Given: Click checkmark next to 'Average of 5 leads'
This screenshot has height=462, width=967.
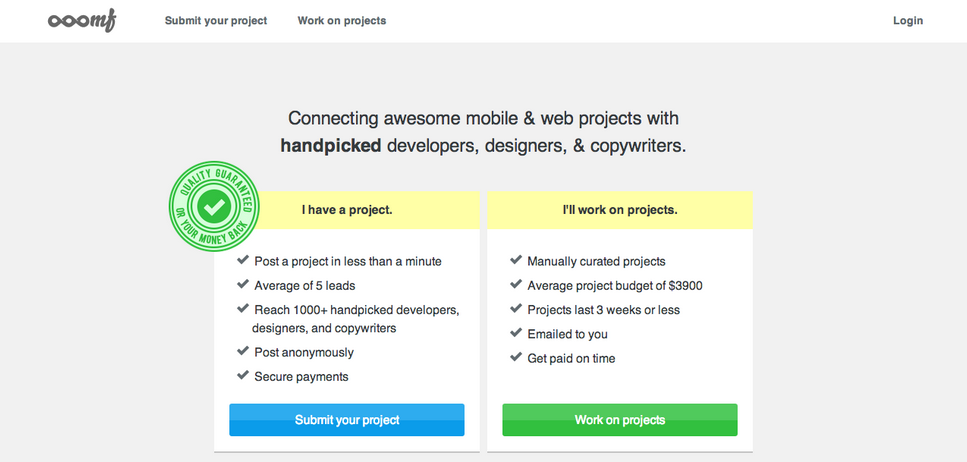Looking at the screenshot, I should pos(243,284).
